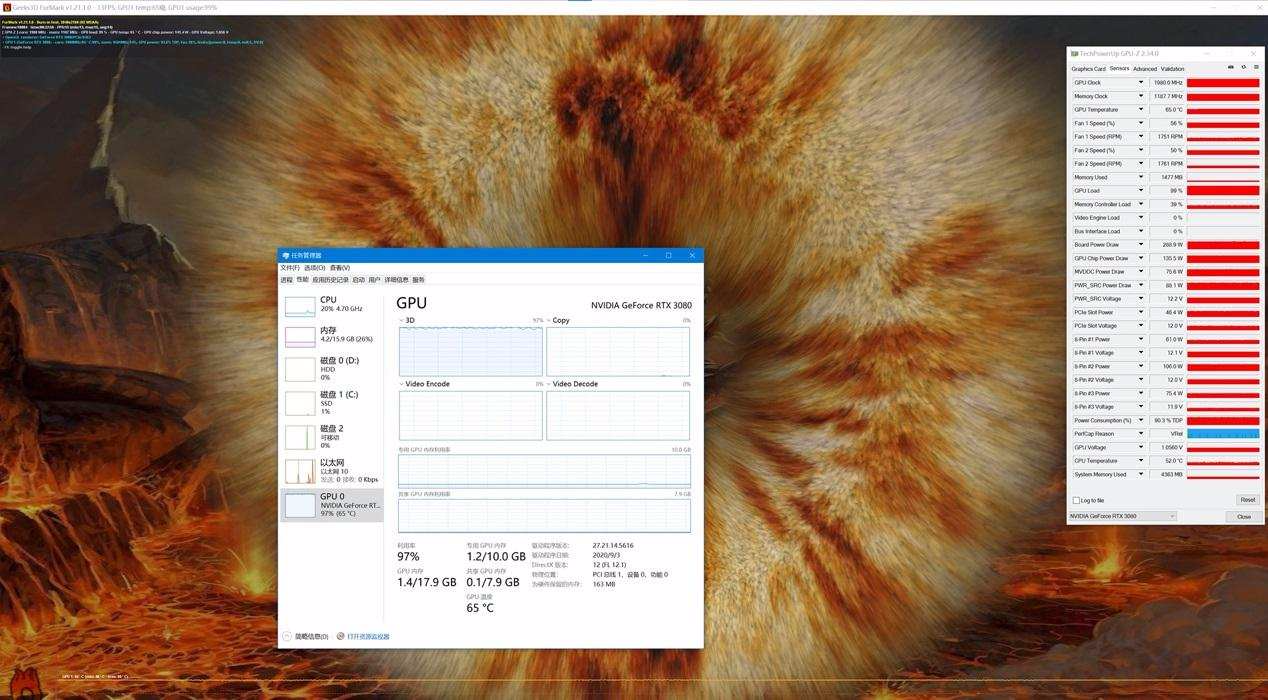1268x700 pixels.
Task: Open Memory Clock sensor dropdown arrow
Action: coord(1141,96)
